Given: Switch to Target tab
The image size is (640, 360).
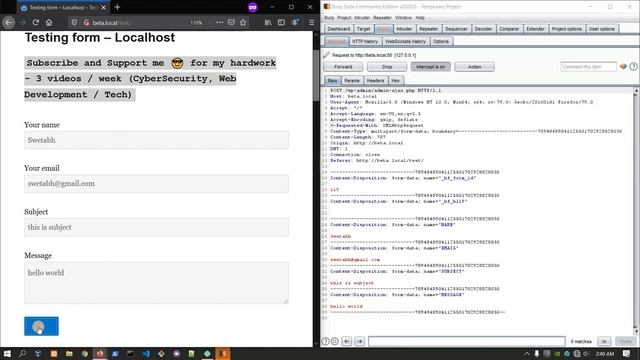Looking at the screenshot, I should 363,29.
